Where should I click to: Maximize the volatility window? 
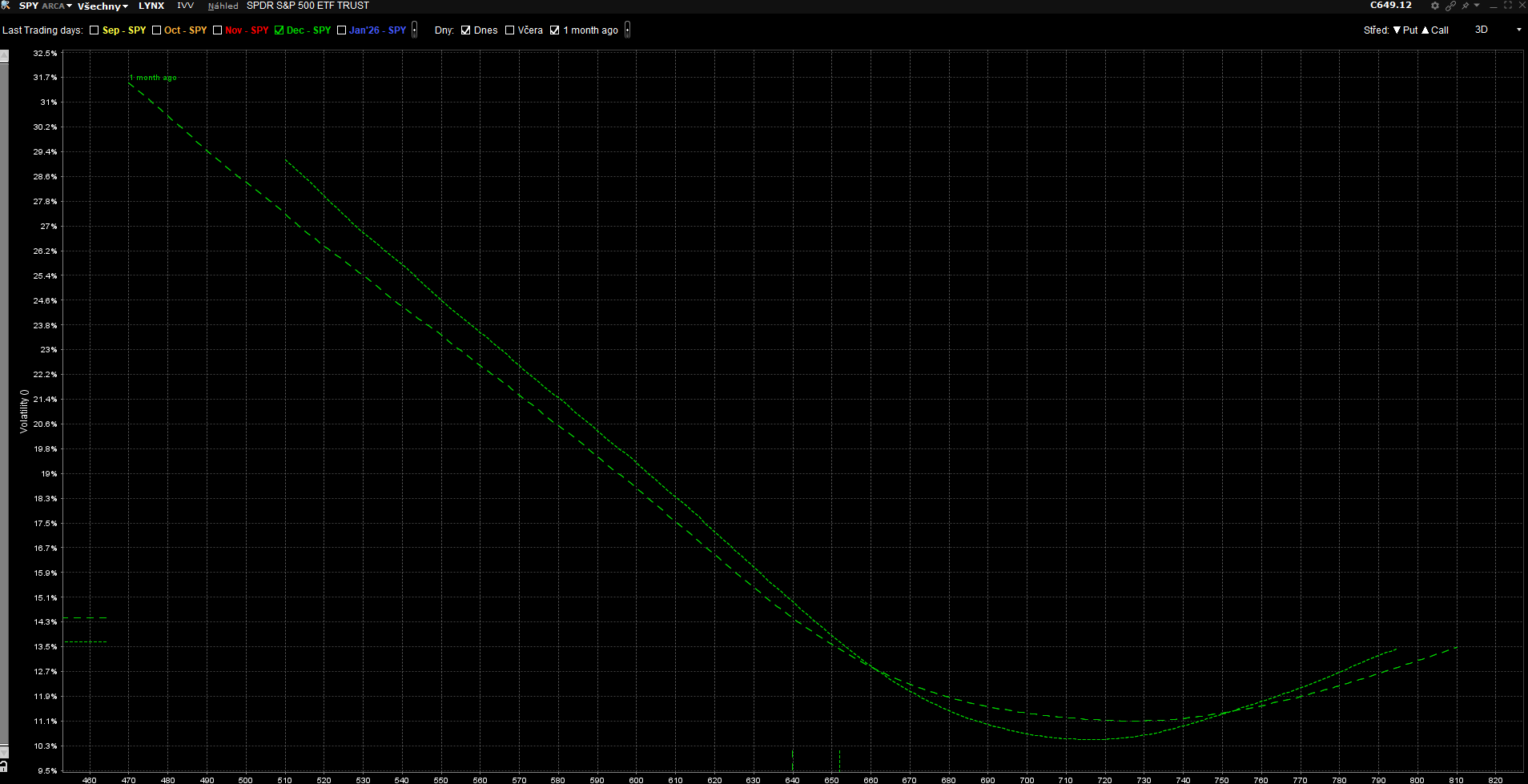point(1508,6)
